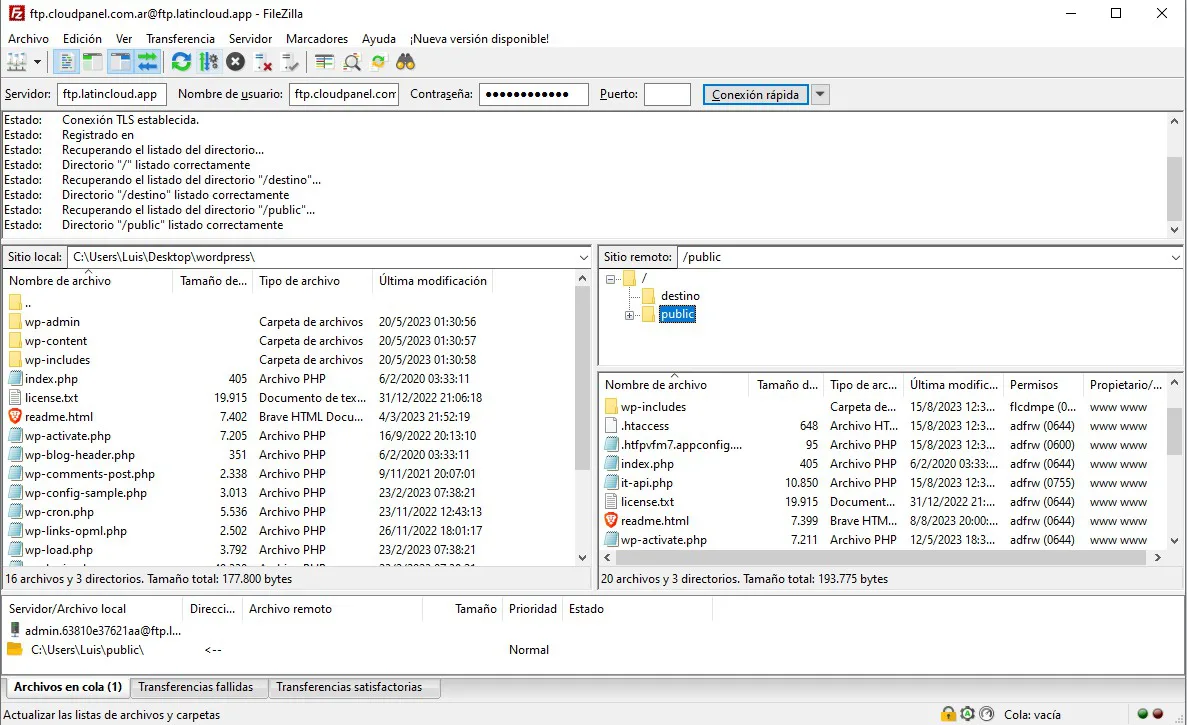This screenshot has height=725, width=1187.
Task: Expand the public folder tree node
Action: pyautogui.click(x=630, y=315)
